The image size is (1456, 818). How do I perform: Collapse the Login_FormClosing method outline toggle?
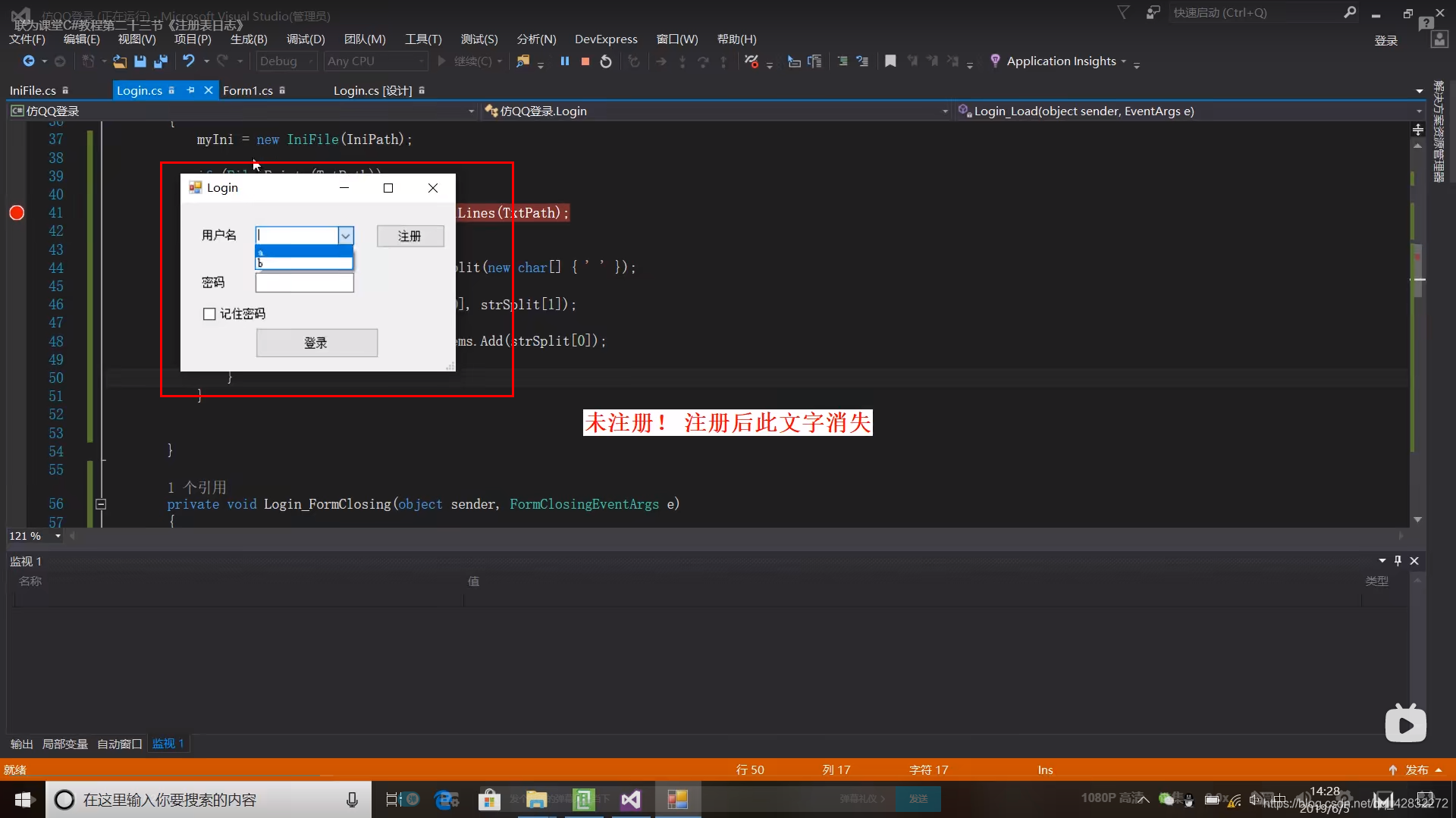tap(101, 504)
